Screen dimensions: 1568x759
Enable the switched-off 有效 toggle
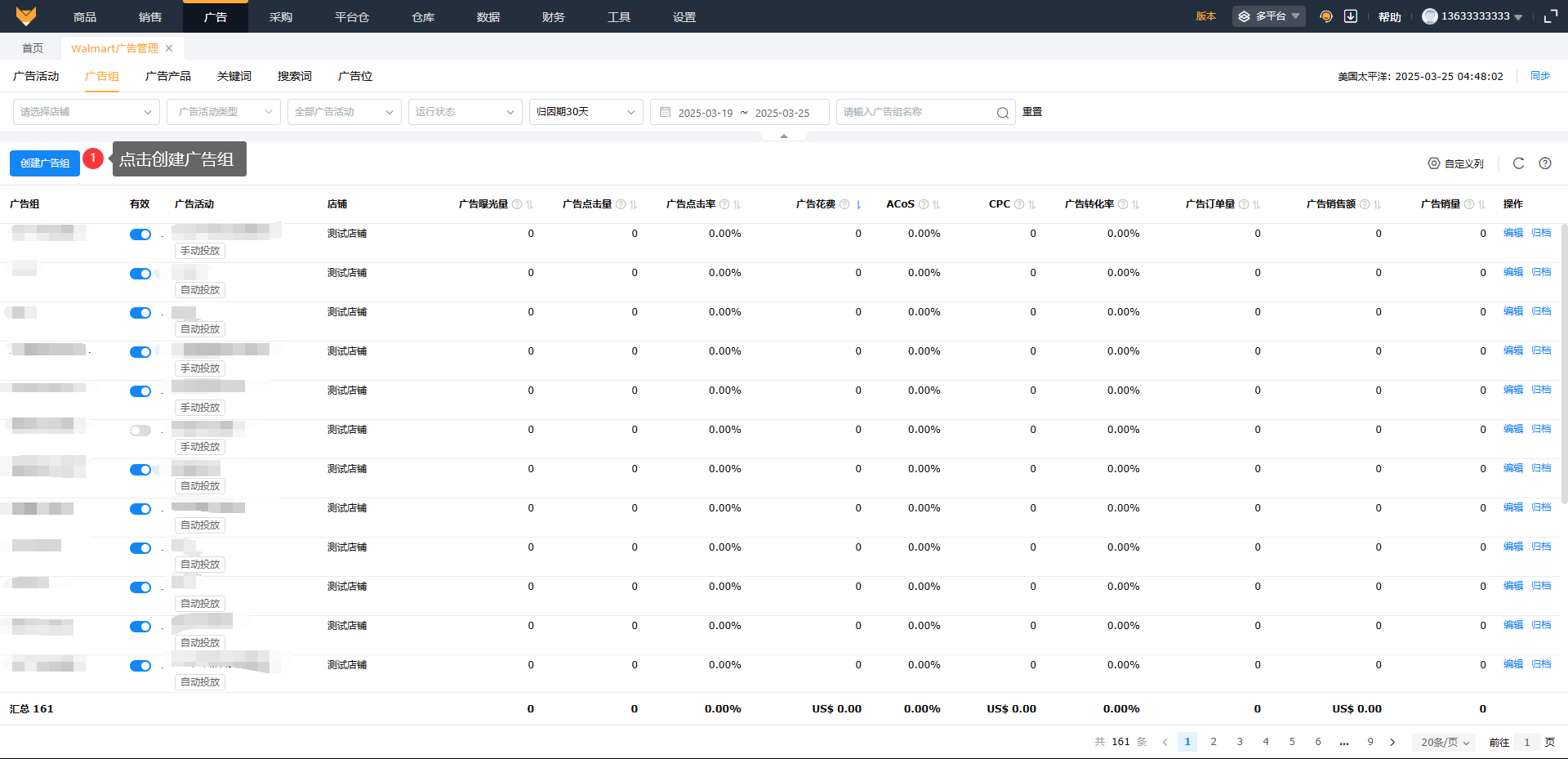click(x=140, y=431)
